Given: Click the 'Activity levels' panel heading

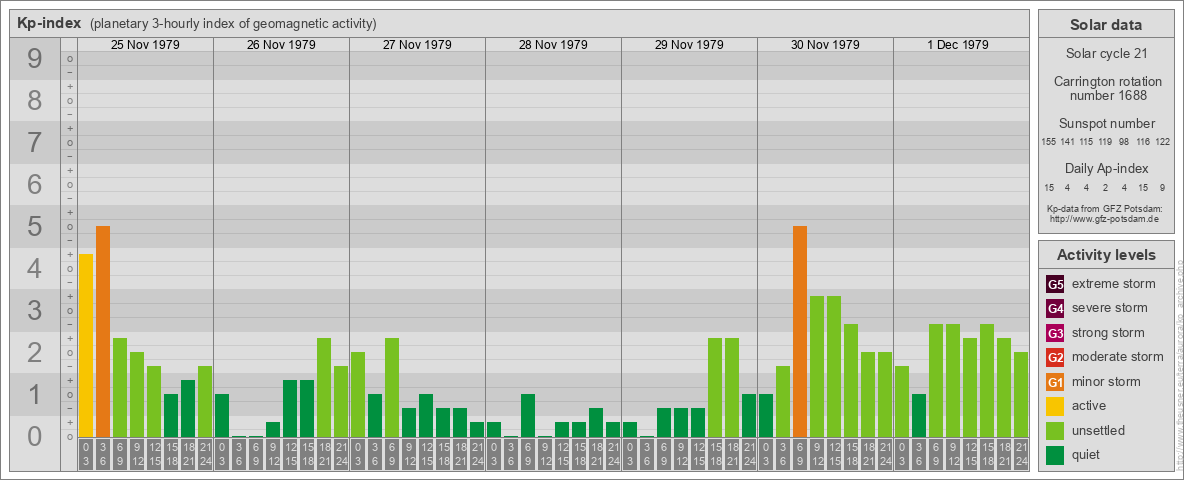Looking at the screenshot, I should [1106, 255].
